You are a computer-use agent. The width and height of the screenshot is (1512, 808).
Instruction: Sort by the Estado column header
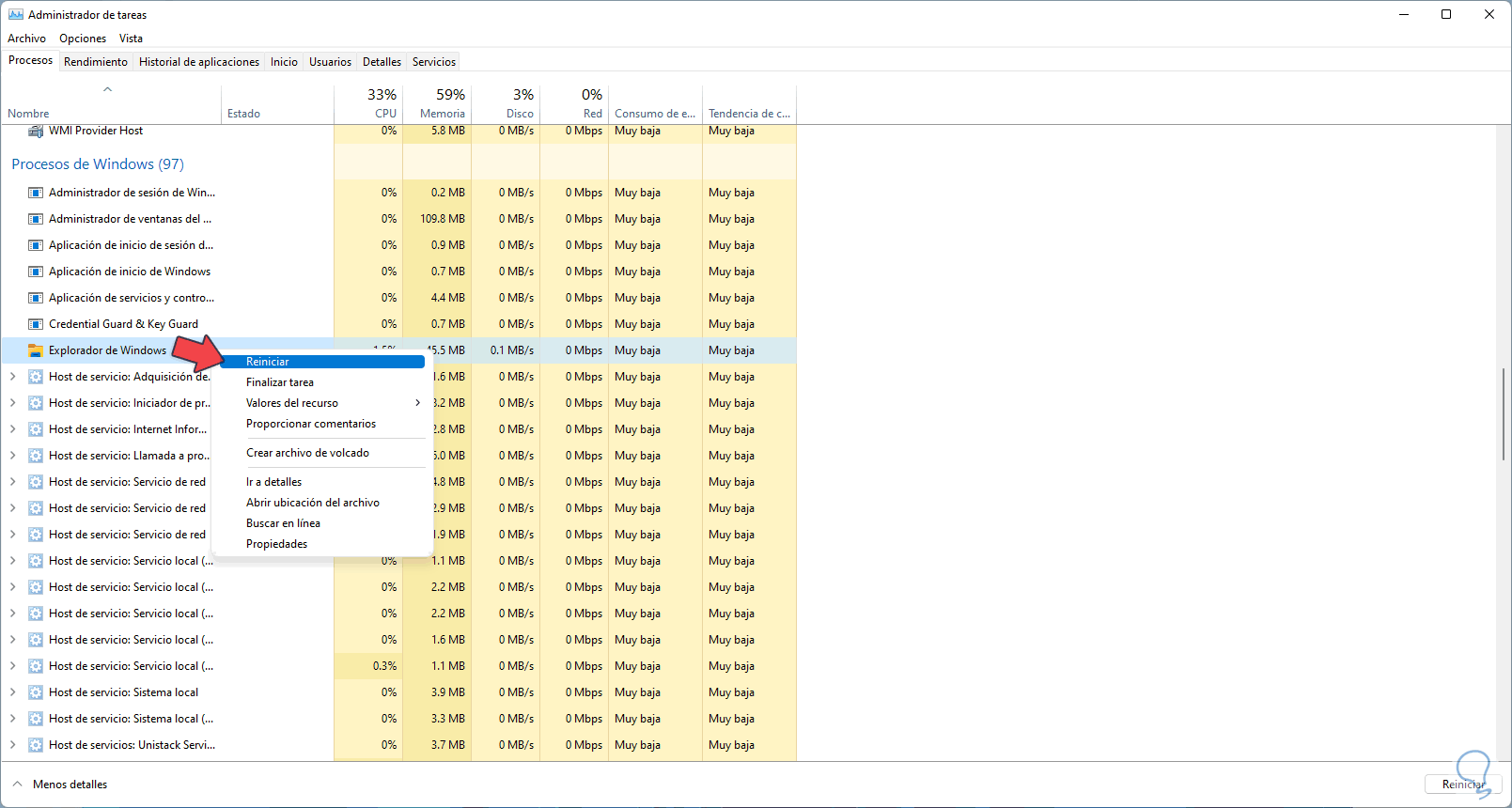[x=278, y=104]
